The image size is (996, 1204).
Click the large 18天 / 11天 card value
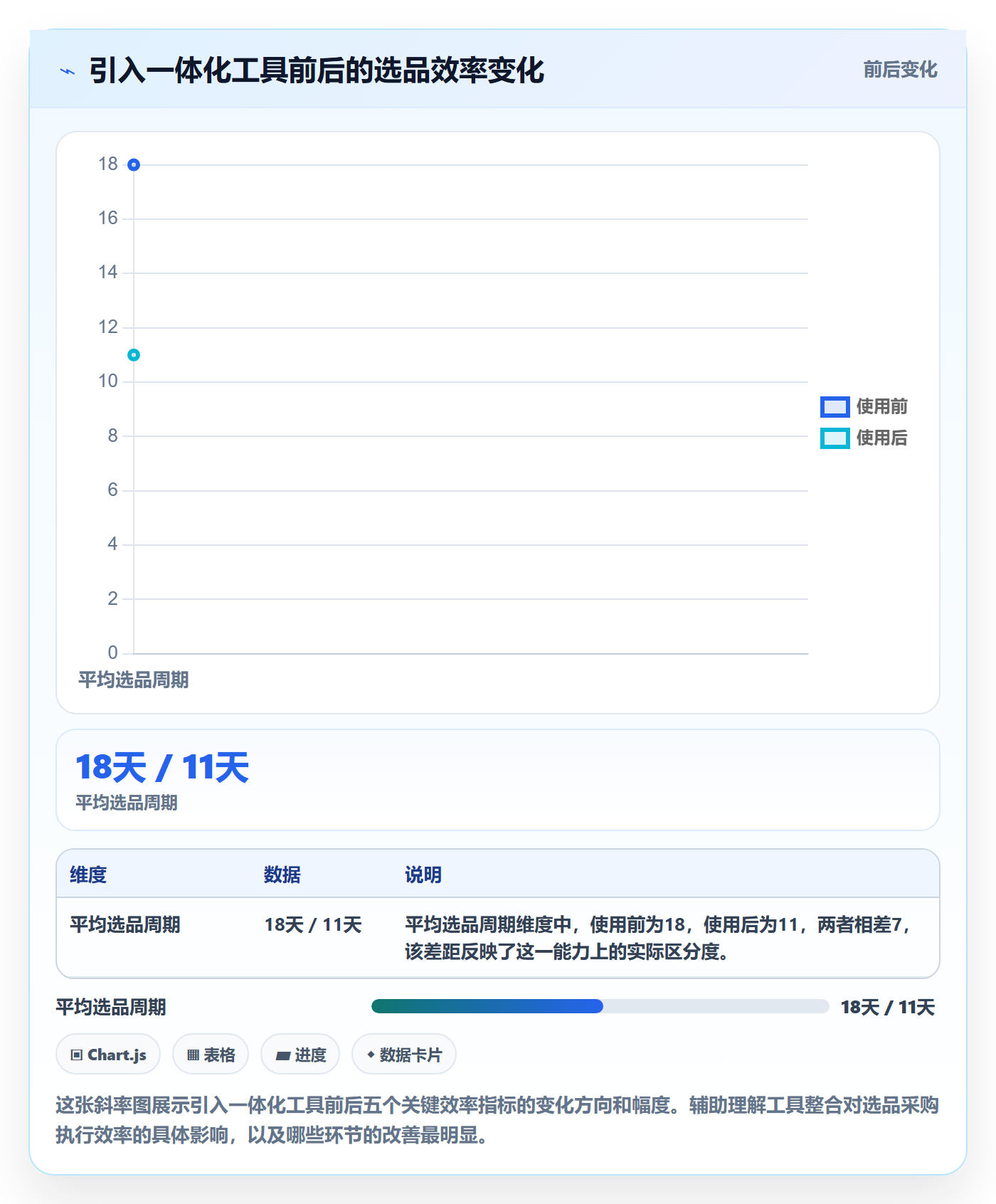coord(162,768)
